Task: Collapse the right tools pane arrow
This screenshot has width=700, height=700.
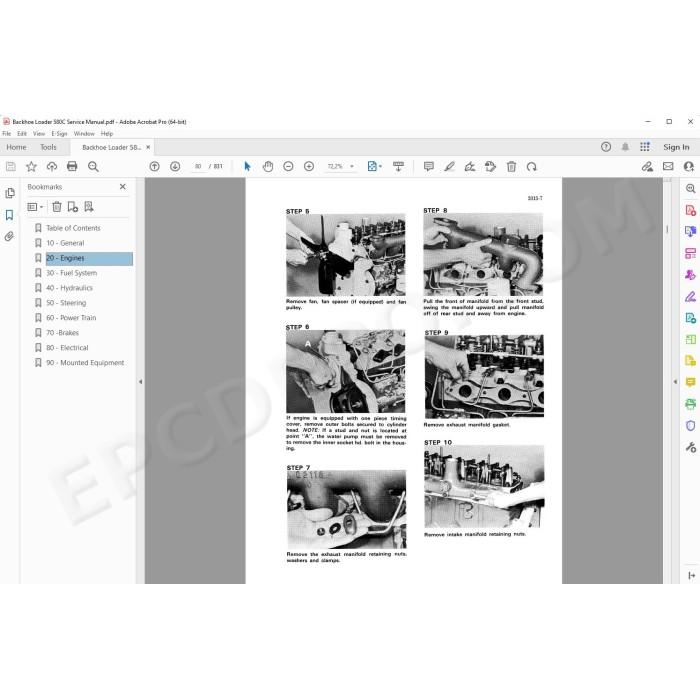Action: point(675,382)
